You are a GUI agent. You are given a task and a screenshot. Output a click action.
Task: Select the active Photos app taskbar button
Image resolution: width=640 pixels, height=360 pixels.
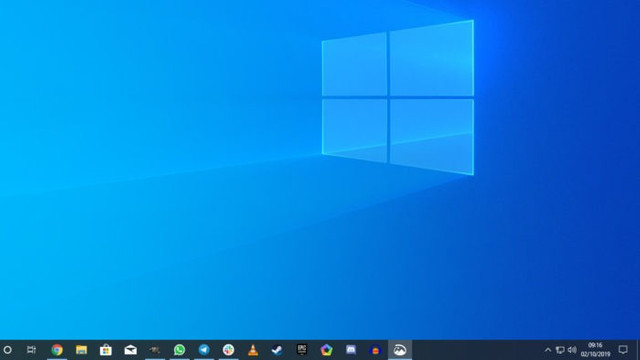400,350
